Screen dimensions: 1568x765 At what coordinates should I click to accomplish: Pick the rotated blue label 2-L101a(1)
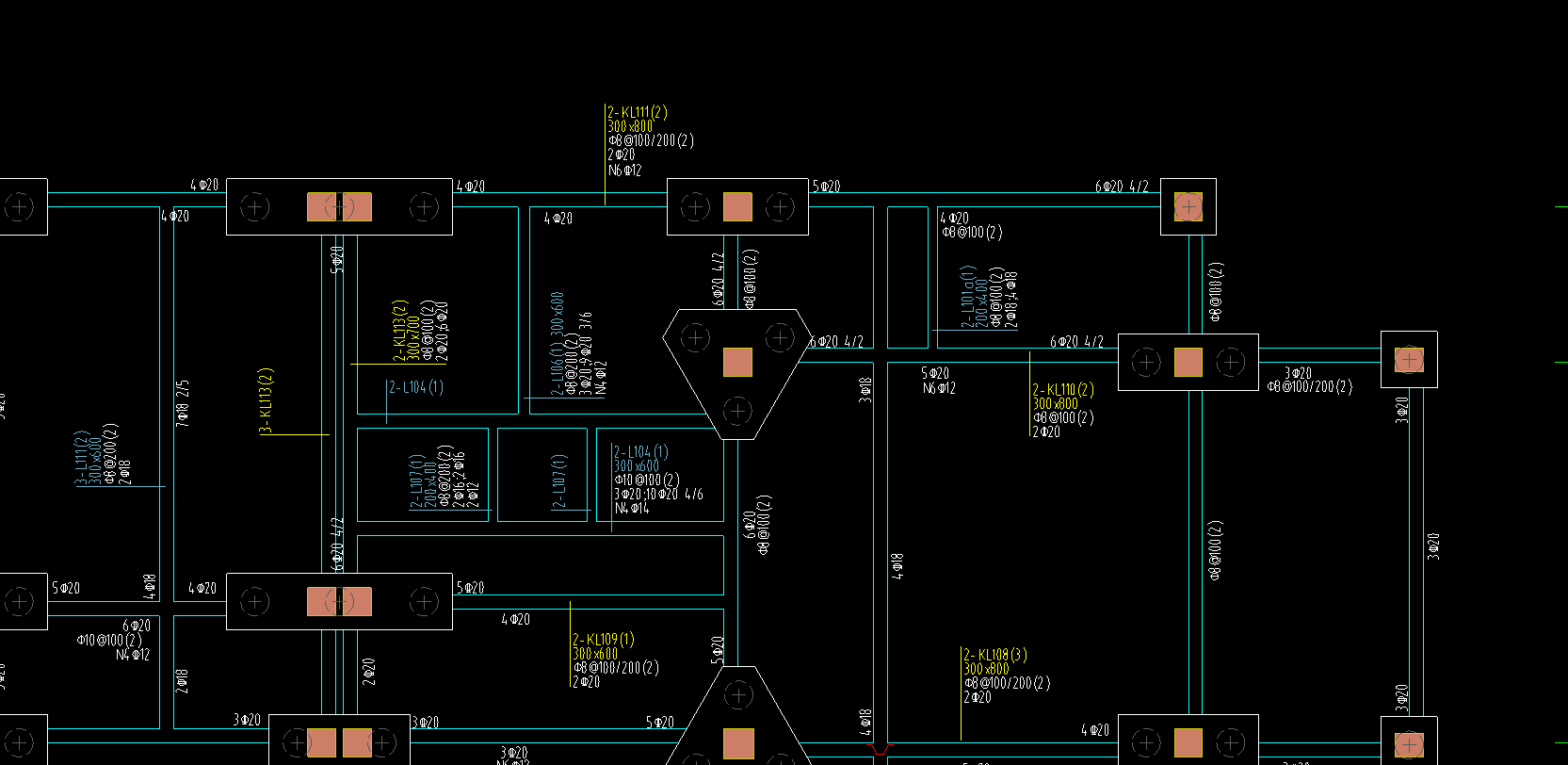[x=967, y=297]
